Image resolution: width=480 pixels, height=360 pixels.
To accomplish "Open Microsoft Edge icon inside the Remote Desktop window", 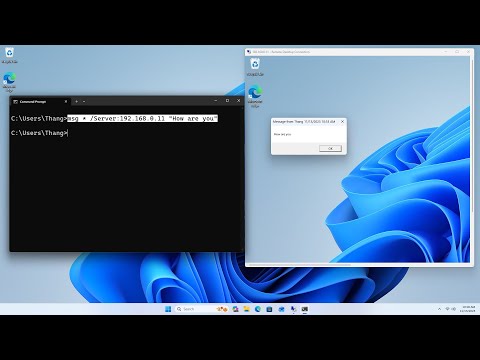I will click(255, 96).
